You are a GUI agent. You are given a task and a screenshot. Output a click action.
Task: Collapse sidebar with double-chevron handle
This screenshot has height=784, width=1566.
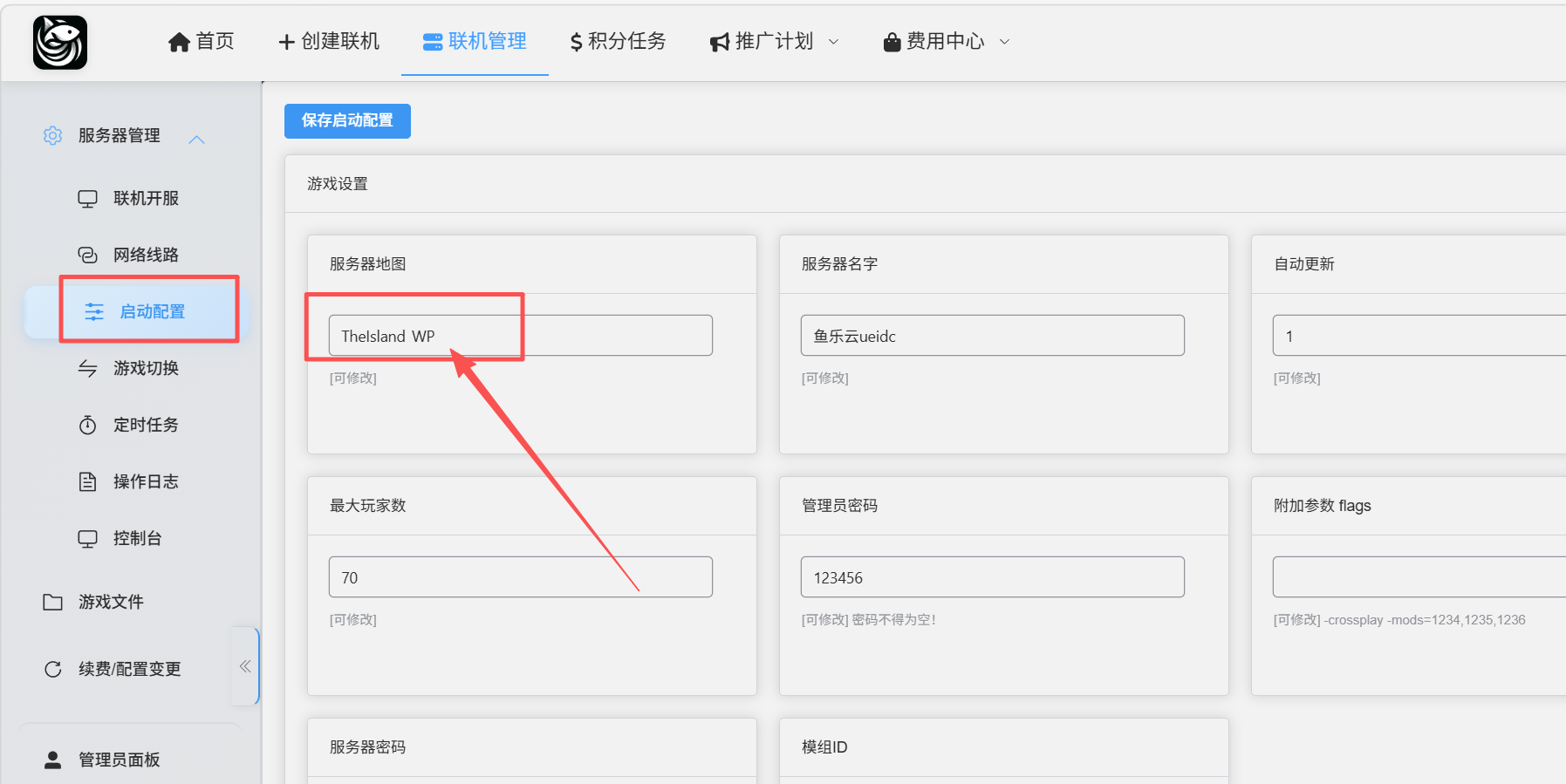point(245,666)
